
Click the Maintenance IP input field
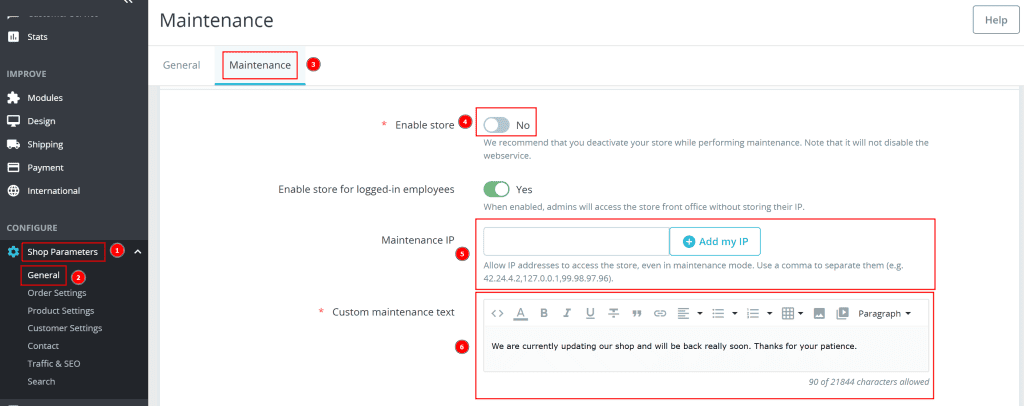pyautogui.click(x=576, y=242)
